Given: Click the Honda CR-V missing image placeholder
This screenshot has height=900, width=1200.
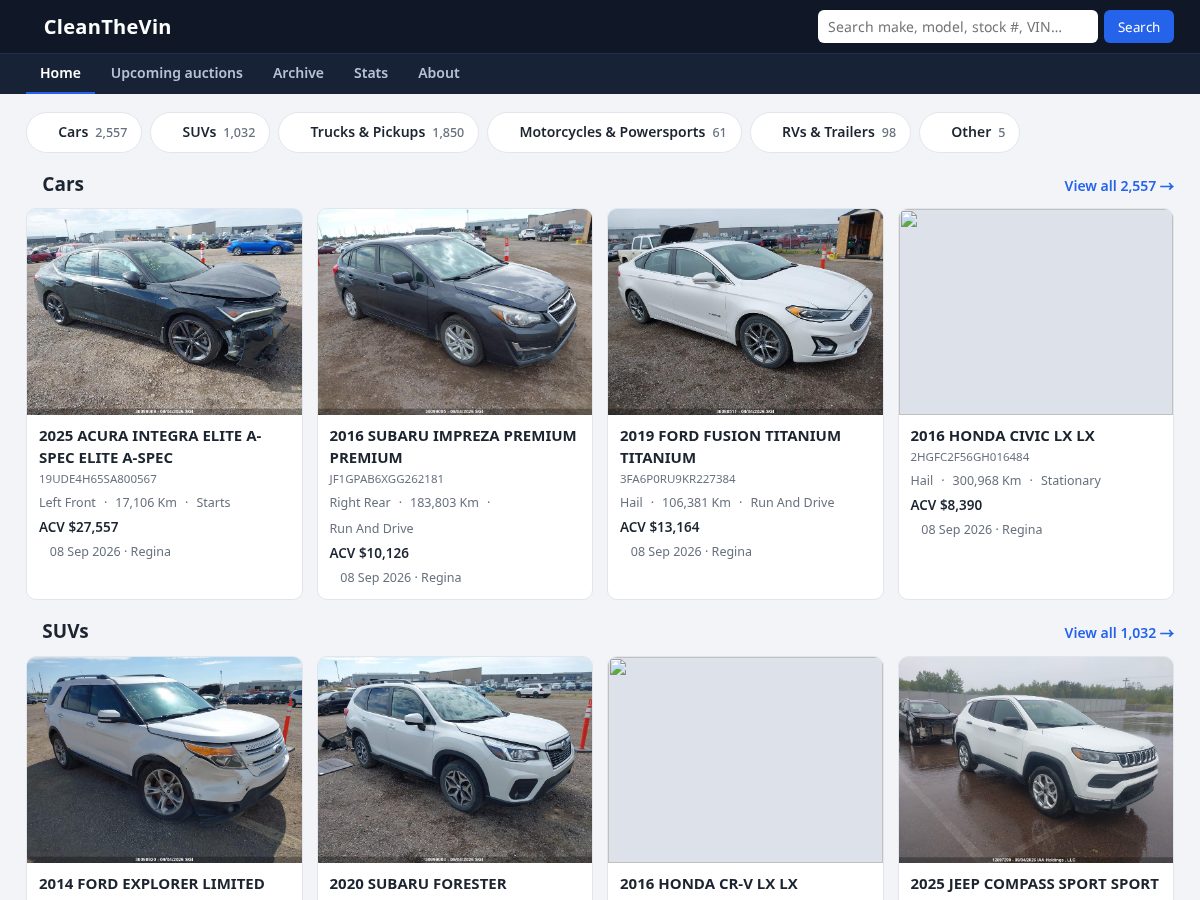Looking at the screenshot, I should [745, 760].
